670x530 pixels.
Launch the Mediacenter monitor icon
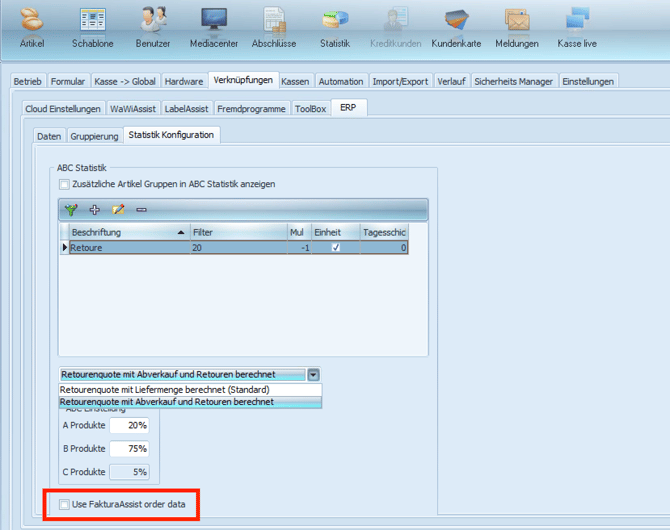(x=214, y=19)
